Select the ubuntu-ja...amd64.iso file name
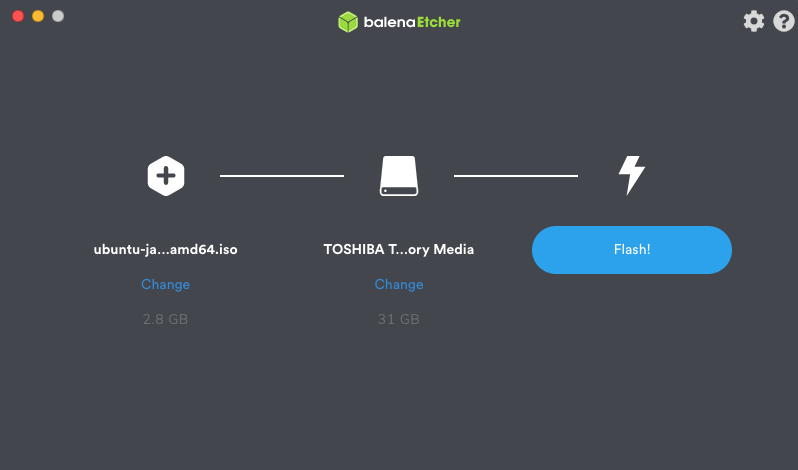Image resolution: width=798 pixels, height=470 pixels. 165,250
